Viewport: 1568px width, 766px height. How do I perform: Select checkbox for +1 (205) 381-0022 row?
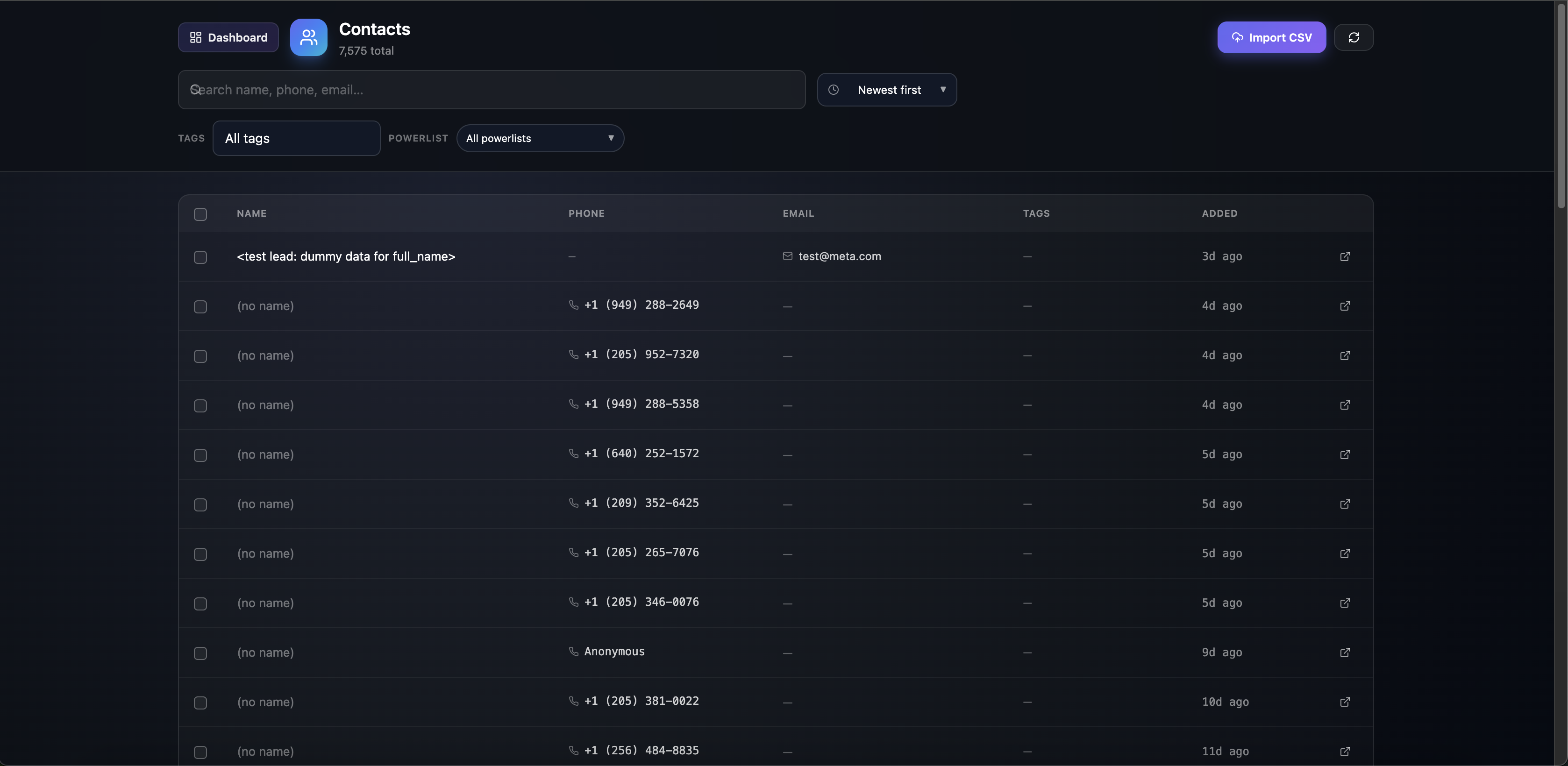click(200, 703)
